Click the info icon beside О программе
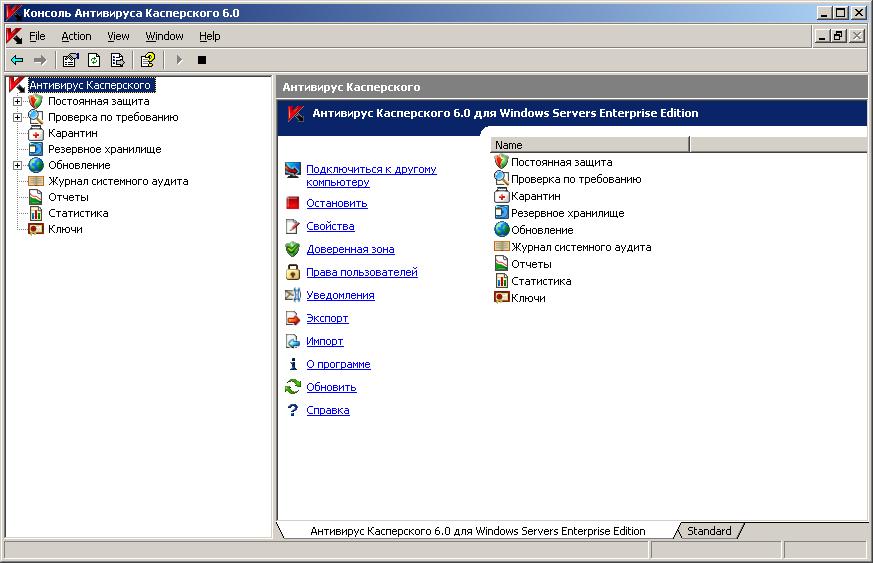The image size is (873, 563). 293,364
